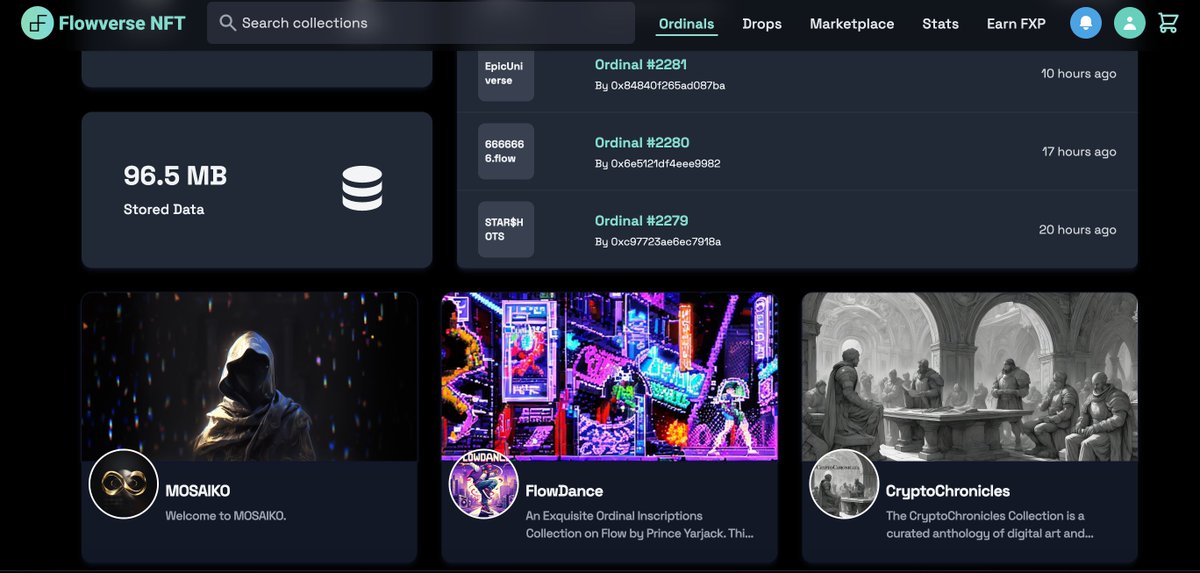
Task: Click the CryptoChronicles knights banner
Action: [969, 376]
